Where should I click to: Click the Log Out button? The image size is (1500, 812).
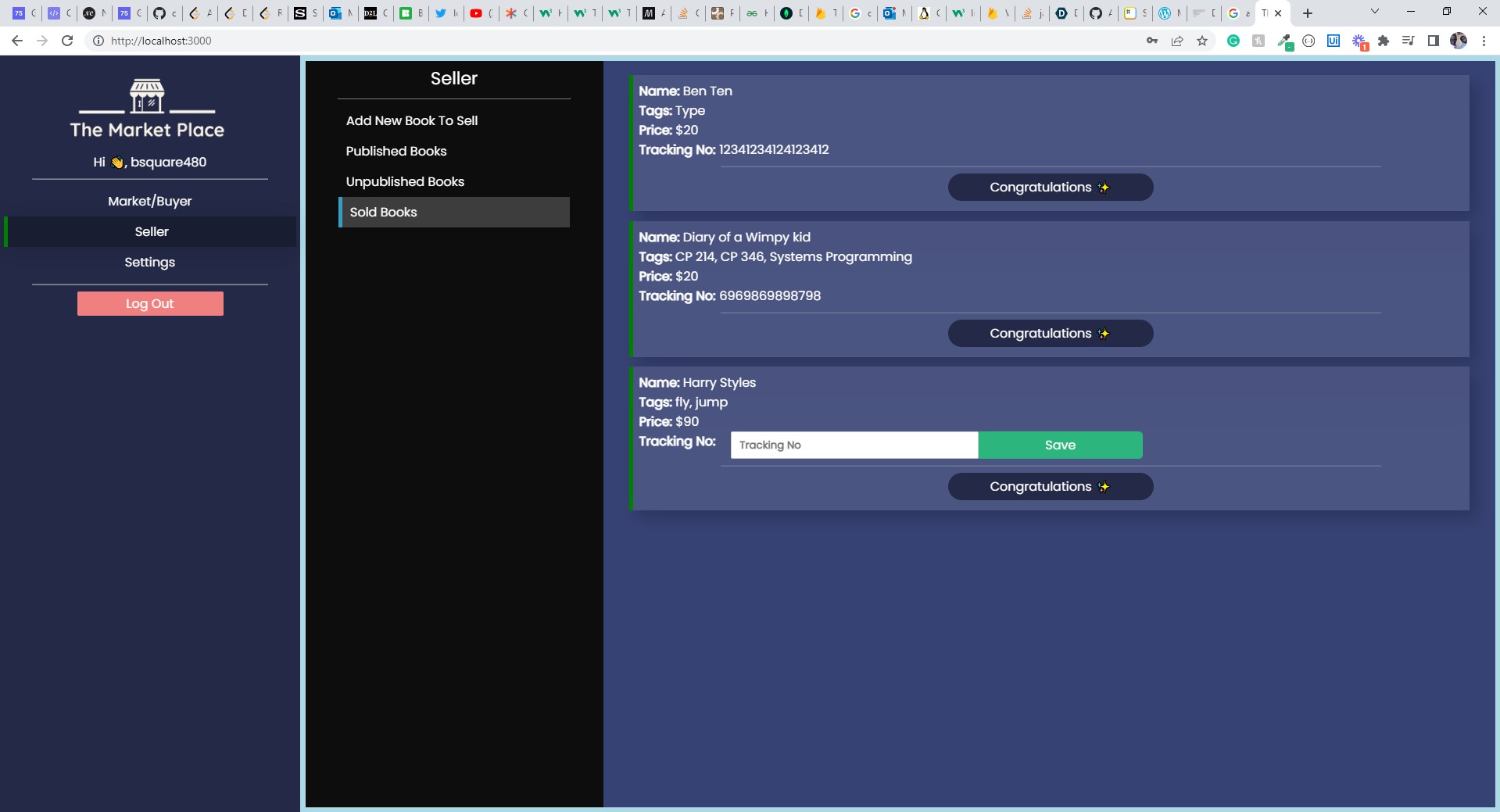tap(150, 304)
